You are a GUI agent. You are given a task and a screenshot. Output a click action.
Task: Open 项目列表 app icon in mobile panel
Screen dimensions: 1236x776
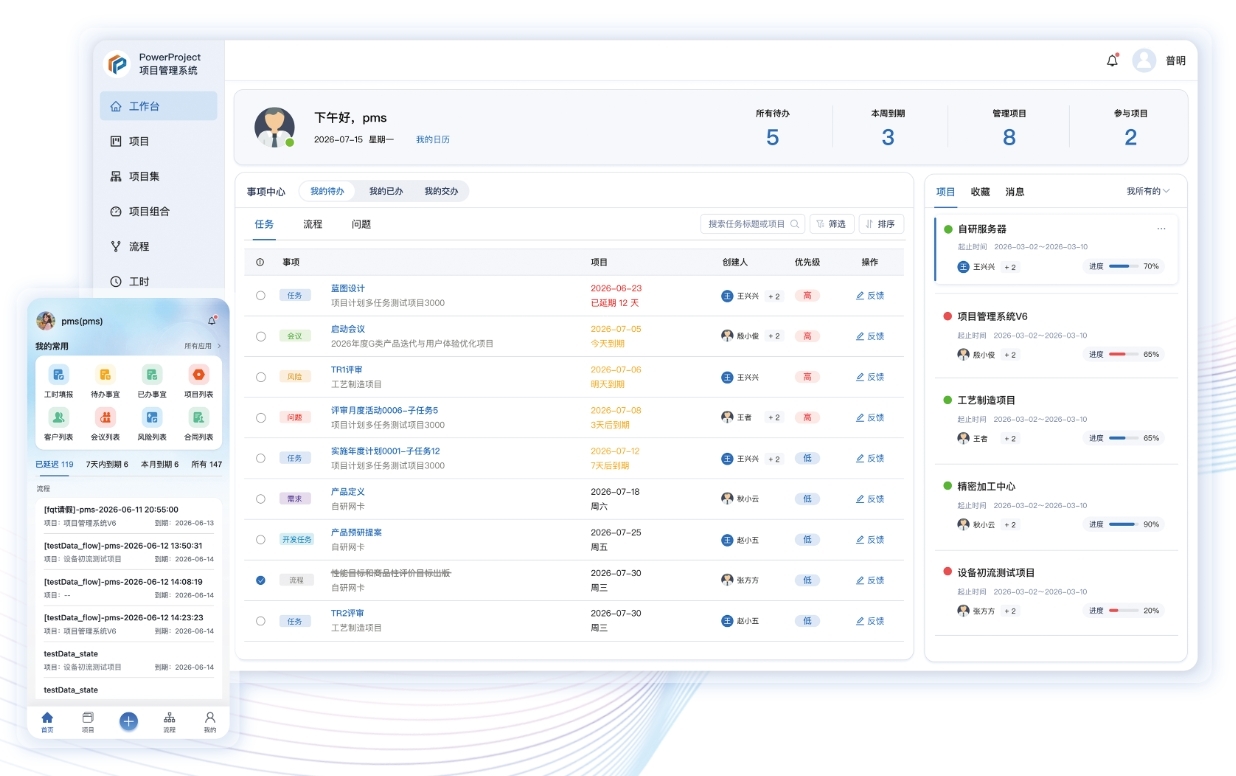pyautogui.click(x=198, y=375)
